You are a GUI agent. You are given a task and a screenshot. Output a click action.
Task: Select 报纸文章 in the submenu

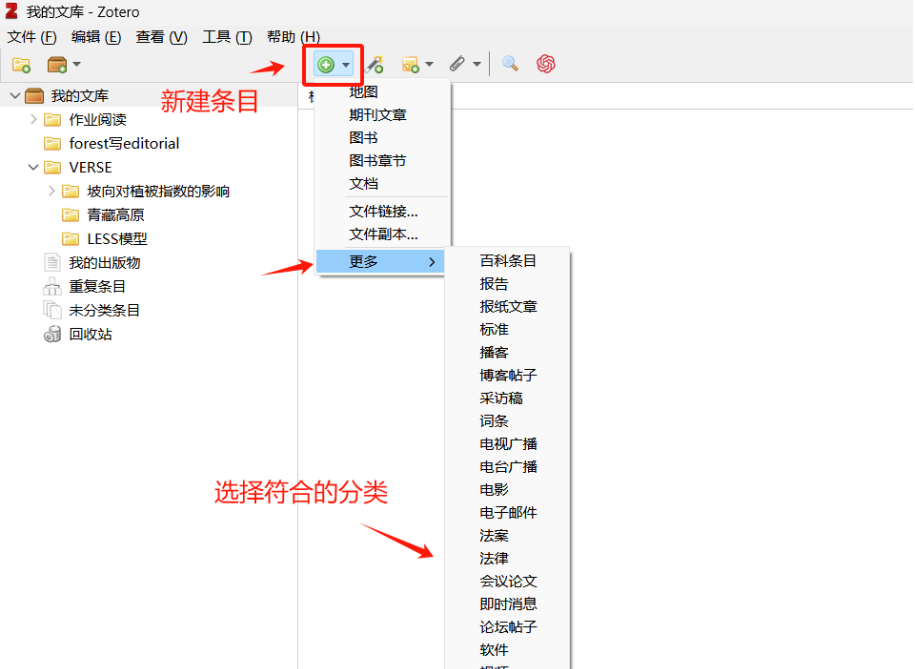[x=507, y=306]
